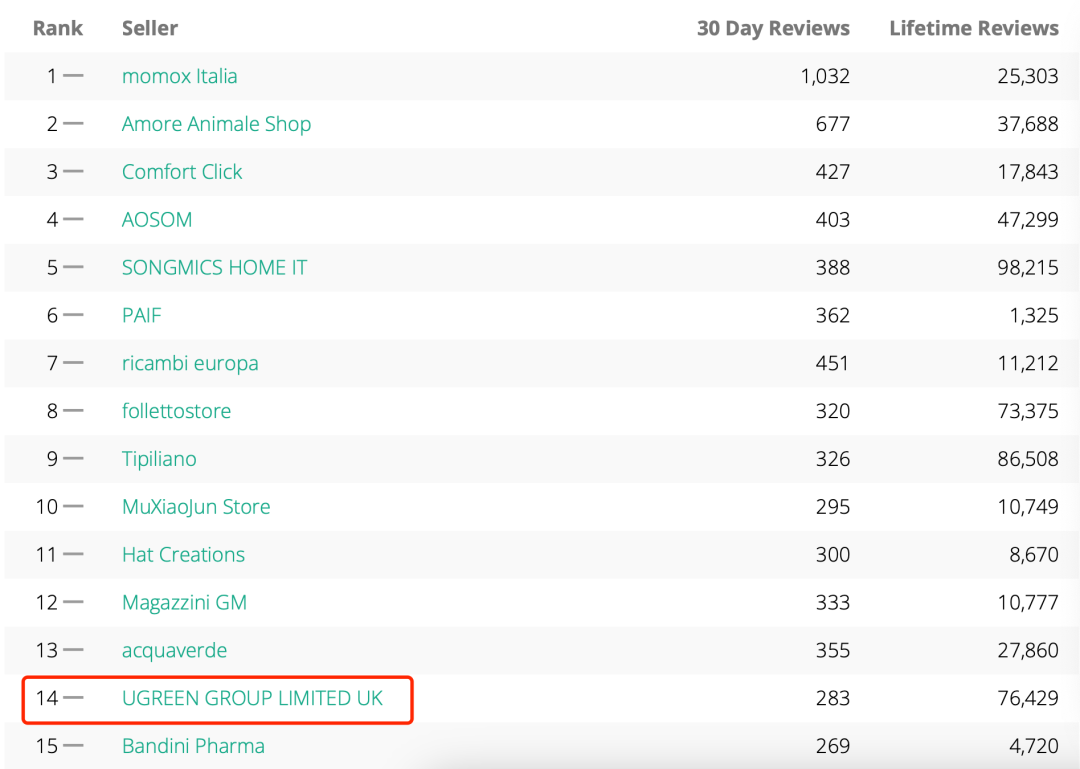Open Bandini Pharma seller link
The width and height of the screenshot is (1080, 769).
point(193,746)
